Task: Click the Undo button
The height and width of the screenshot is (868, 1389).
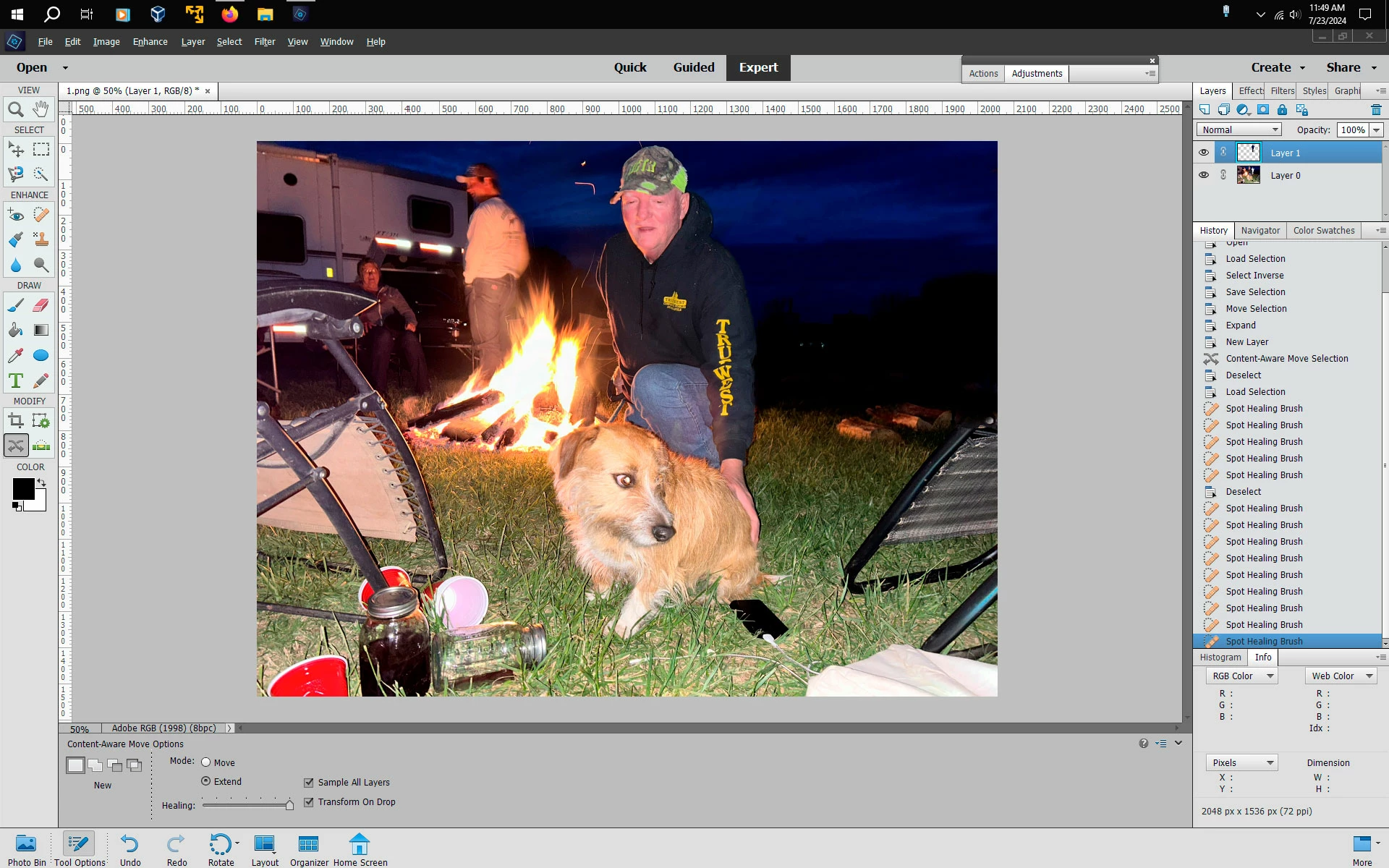Action: tap(130, 849)
